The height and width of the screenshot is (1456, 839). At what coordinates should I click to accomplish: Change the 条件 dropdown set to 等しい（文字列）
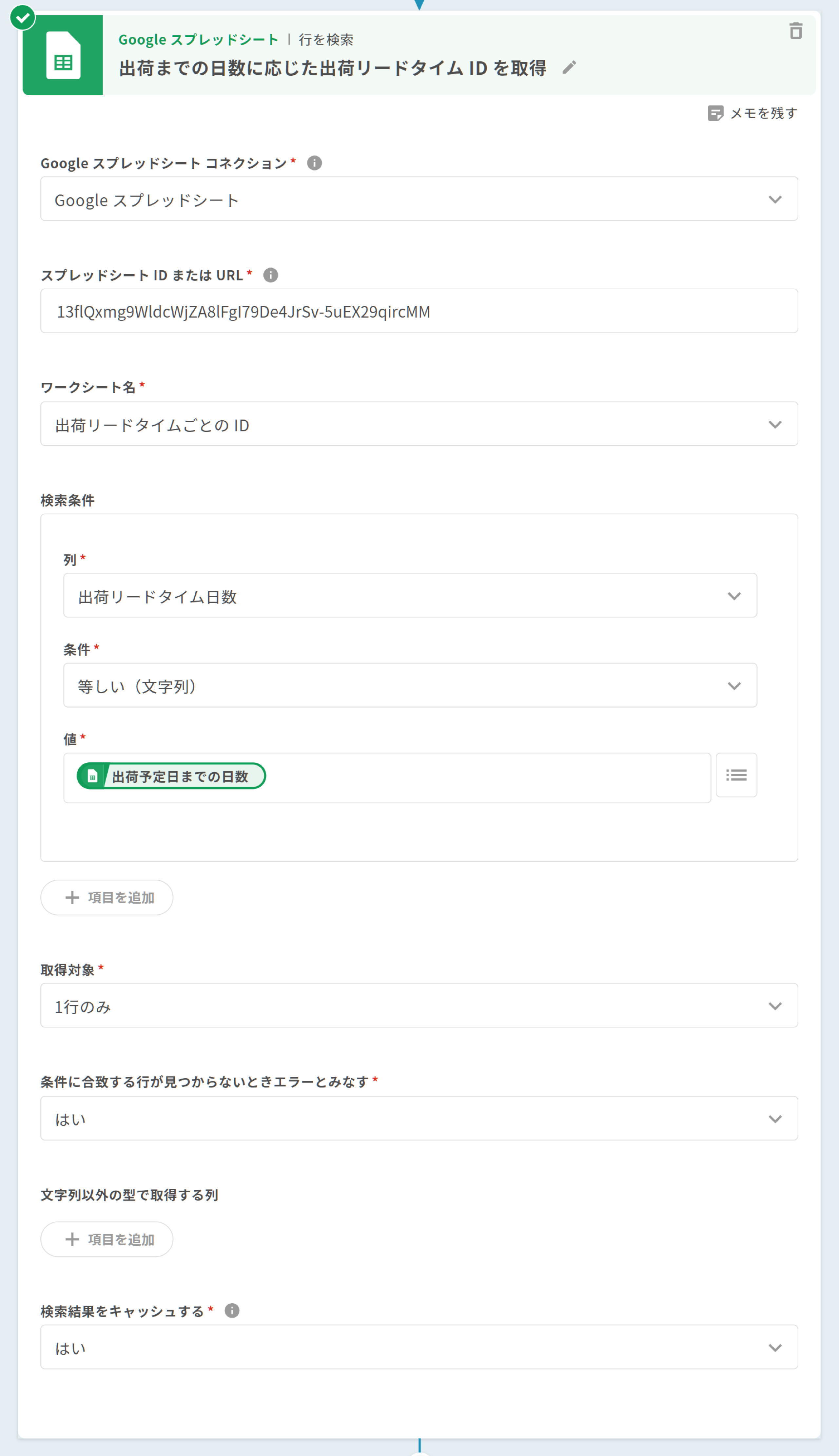(410, 685)
